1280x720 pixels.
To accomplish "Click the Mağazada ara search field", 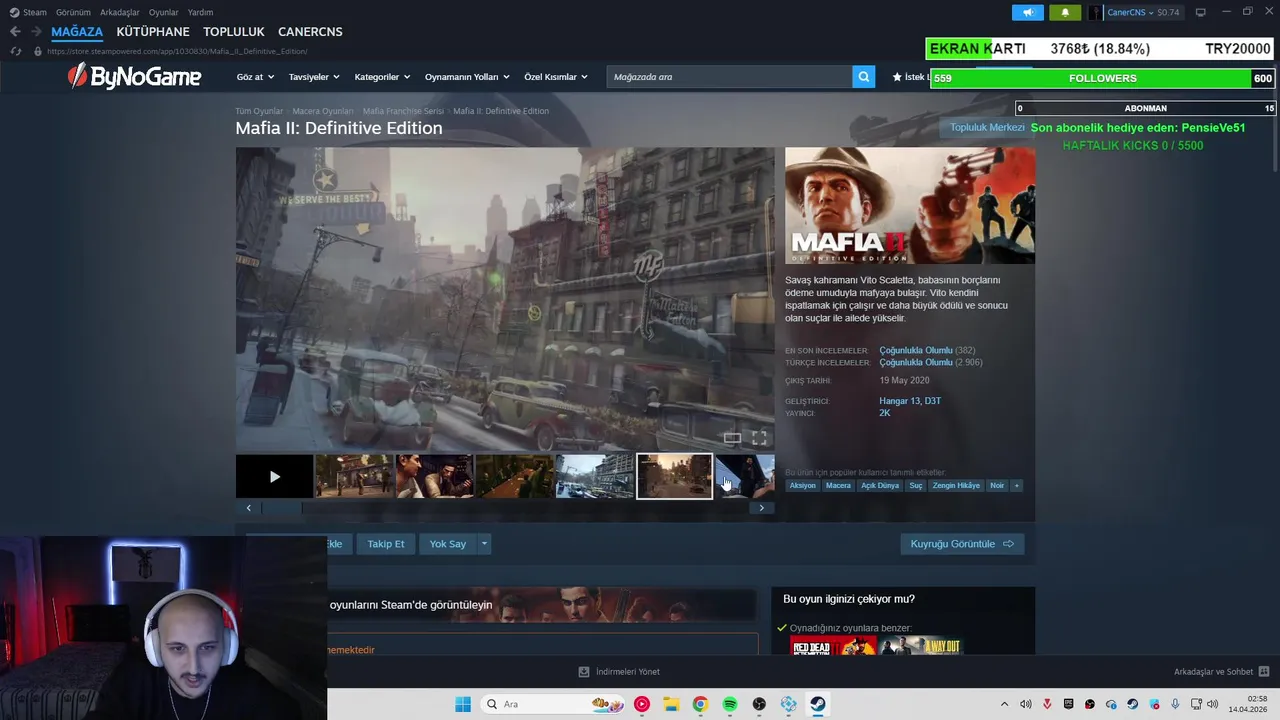I will (x=729, y=77).
